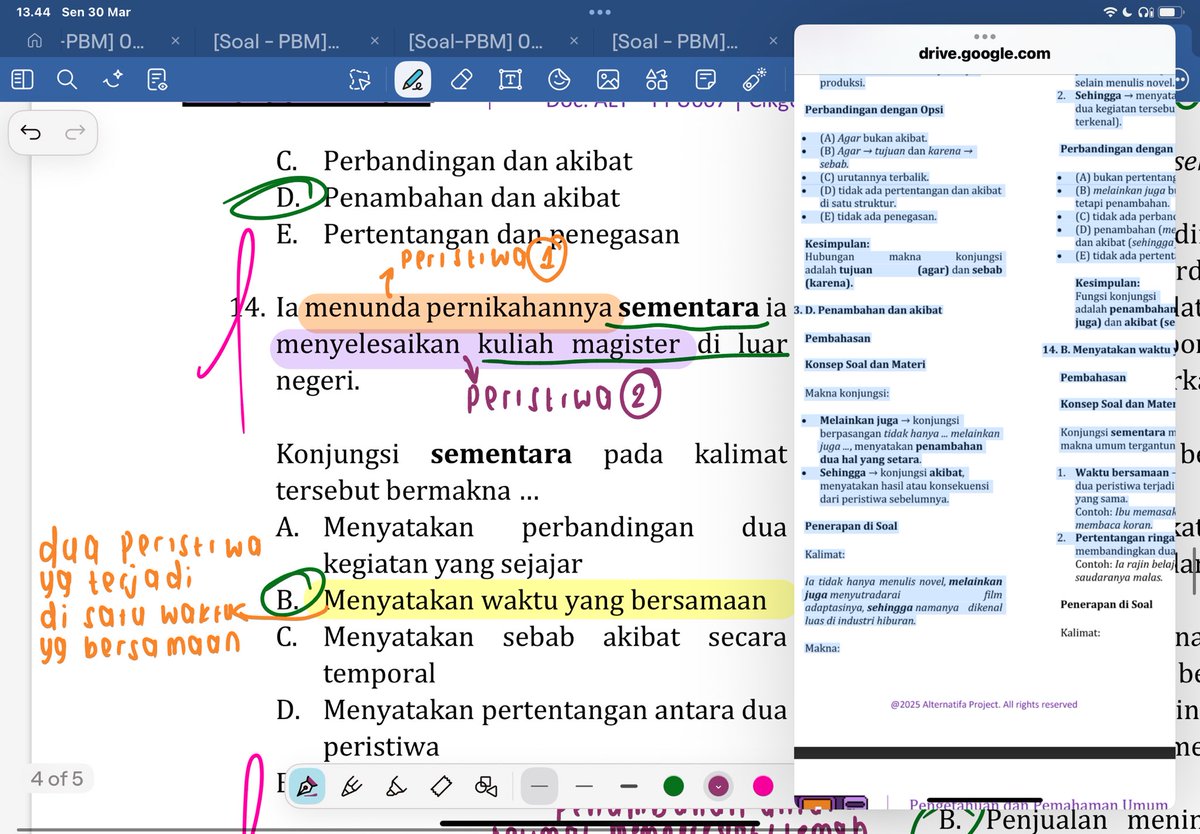Toggle the page thumbnails sidebar icon
This screenshot has height=834, width=1200.
(x=23, y=80)
